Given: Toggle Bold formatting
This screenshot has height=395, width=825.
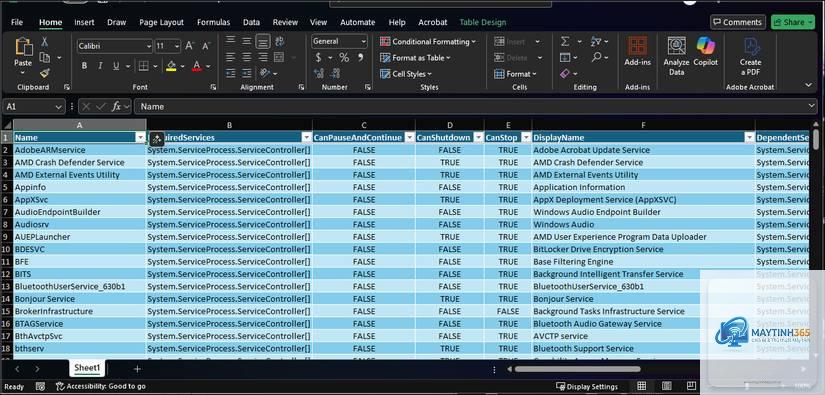Looking at the screenshot, I should click(x=84, y=66).
